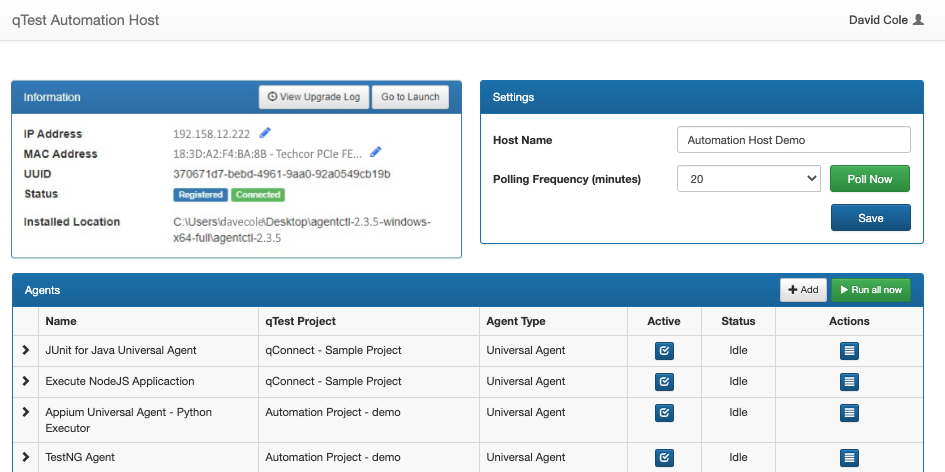Screen dimensions: 945x472
Task: Edit the IP Address with pencil icon
Action: coord(265,133)
